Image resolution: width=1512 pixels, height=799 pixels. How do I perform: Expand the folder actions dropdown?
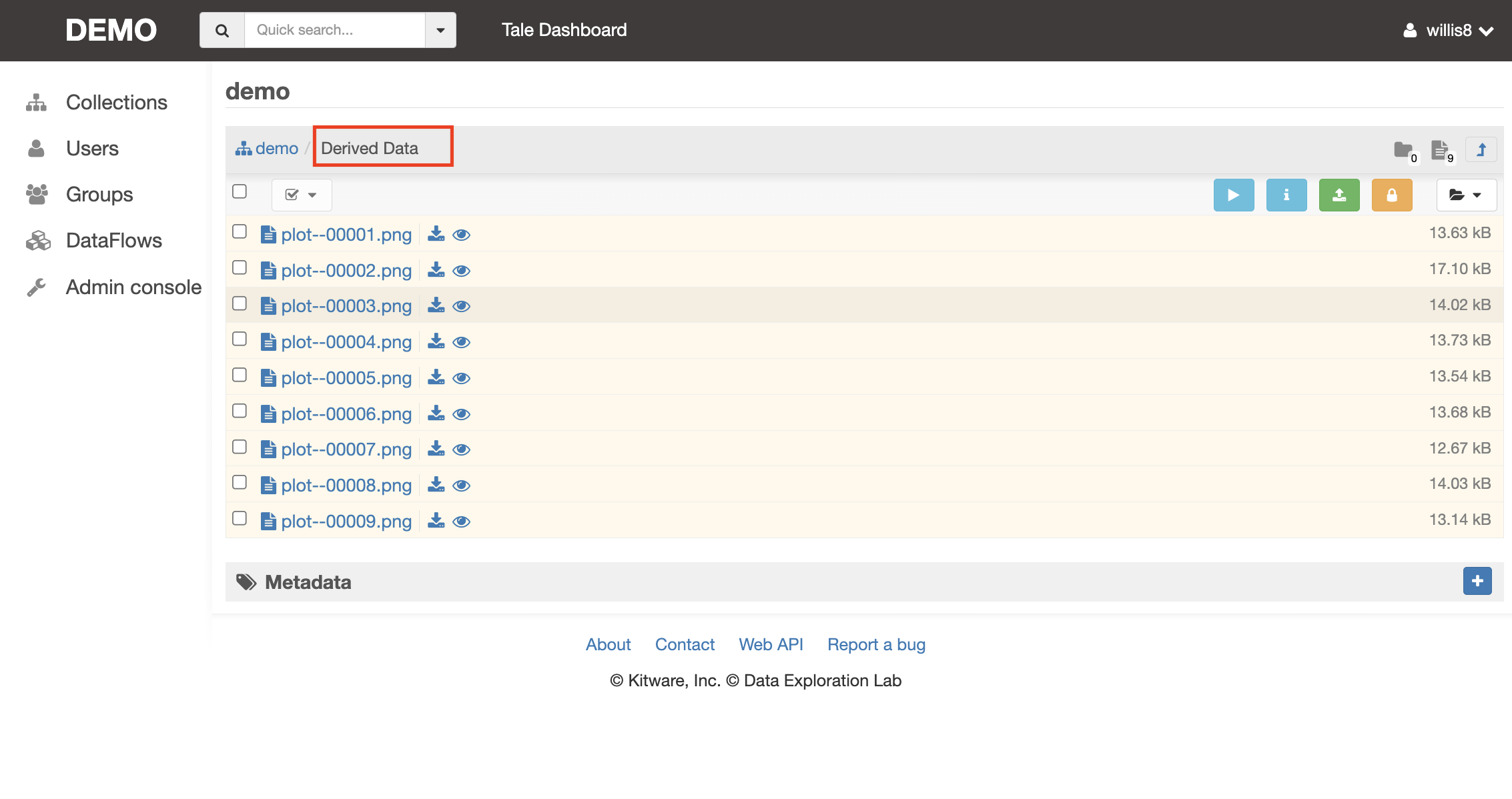(1465, 195)
